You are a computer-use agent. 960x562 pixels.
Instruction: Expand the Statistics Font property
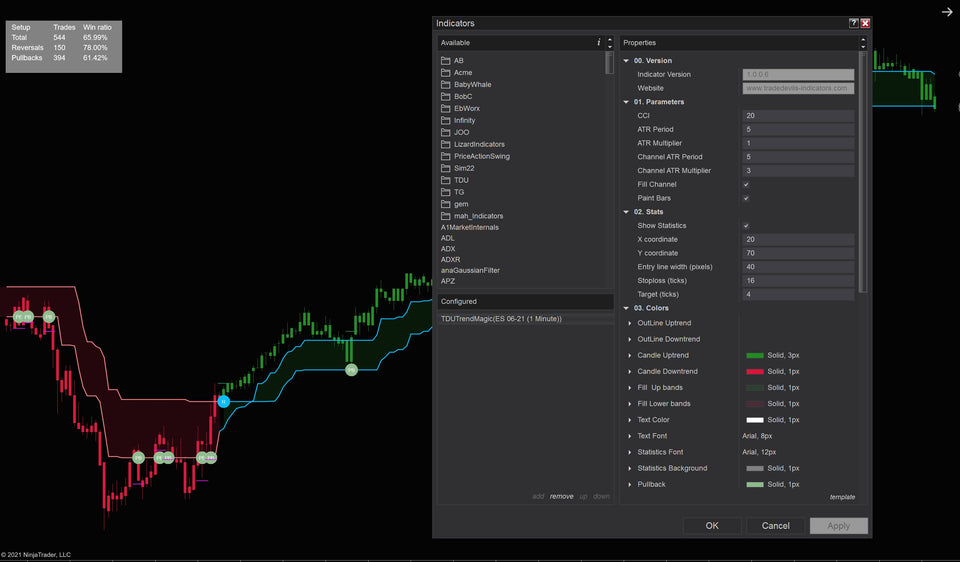[630, 452]
